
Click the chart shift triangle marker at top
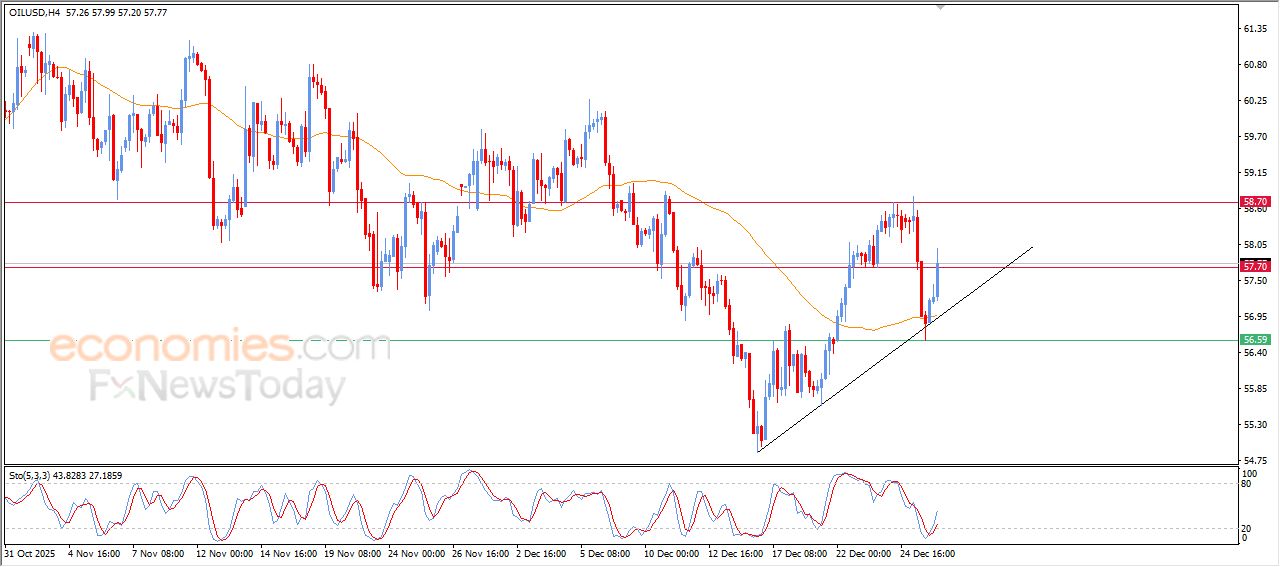pyautogui.click(x=939, y=7)
